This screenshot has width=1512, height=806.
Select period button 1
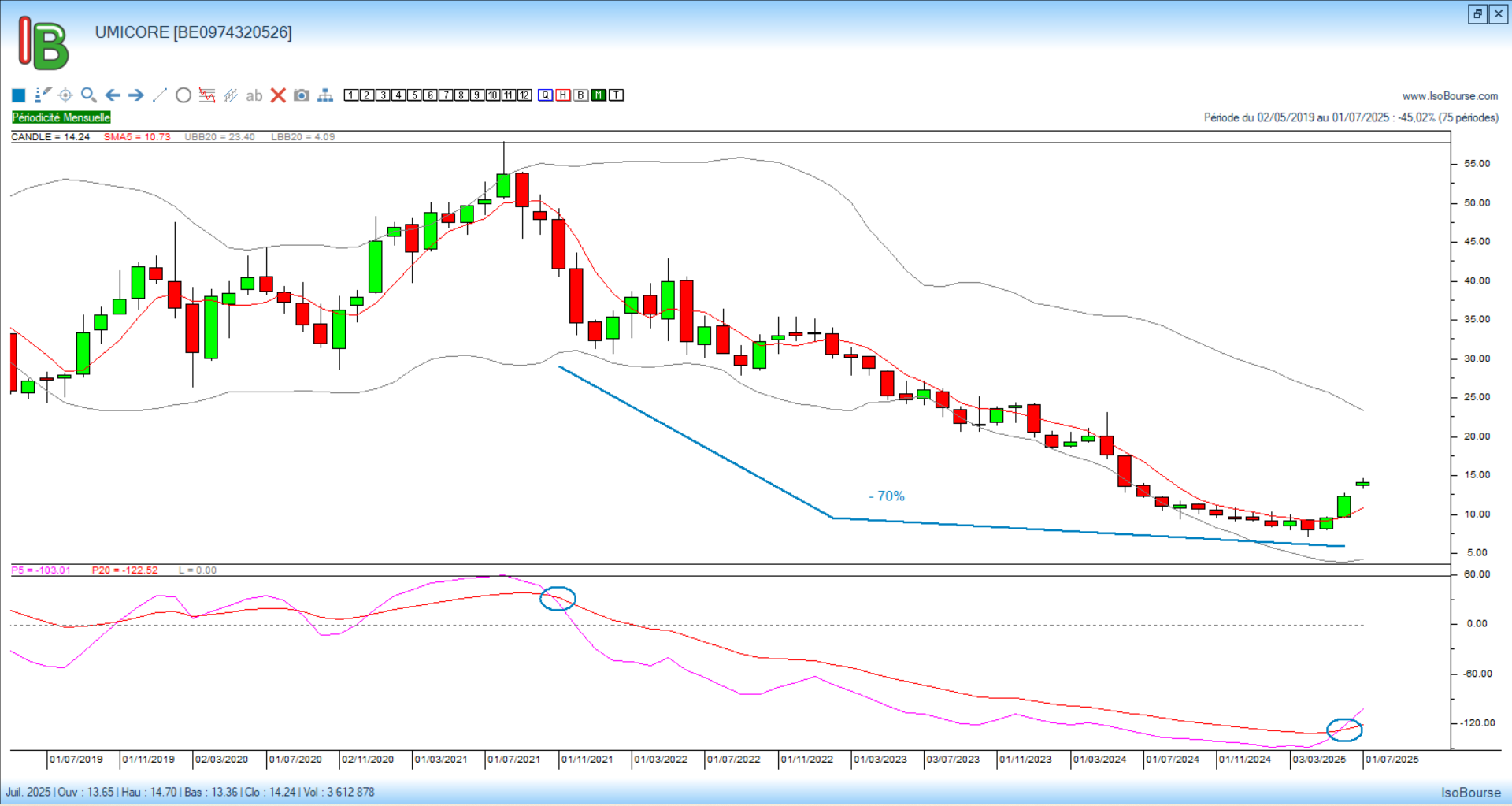pyautogui.click(x=351, y=95)
